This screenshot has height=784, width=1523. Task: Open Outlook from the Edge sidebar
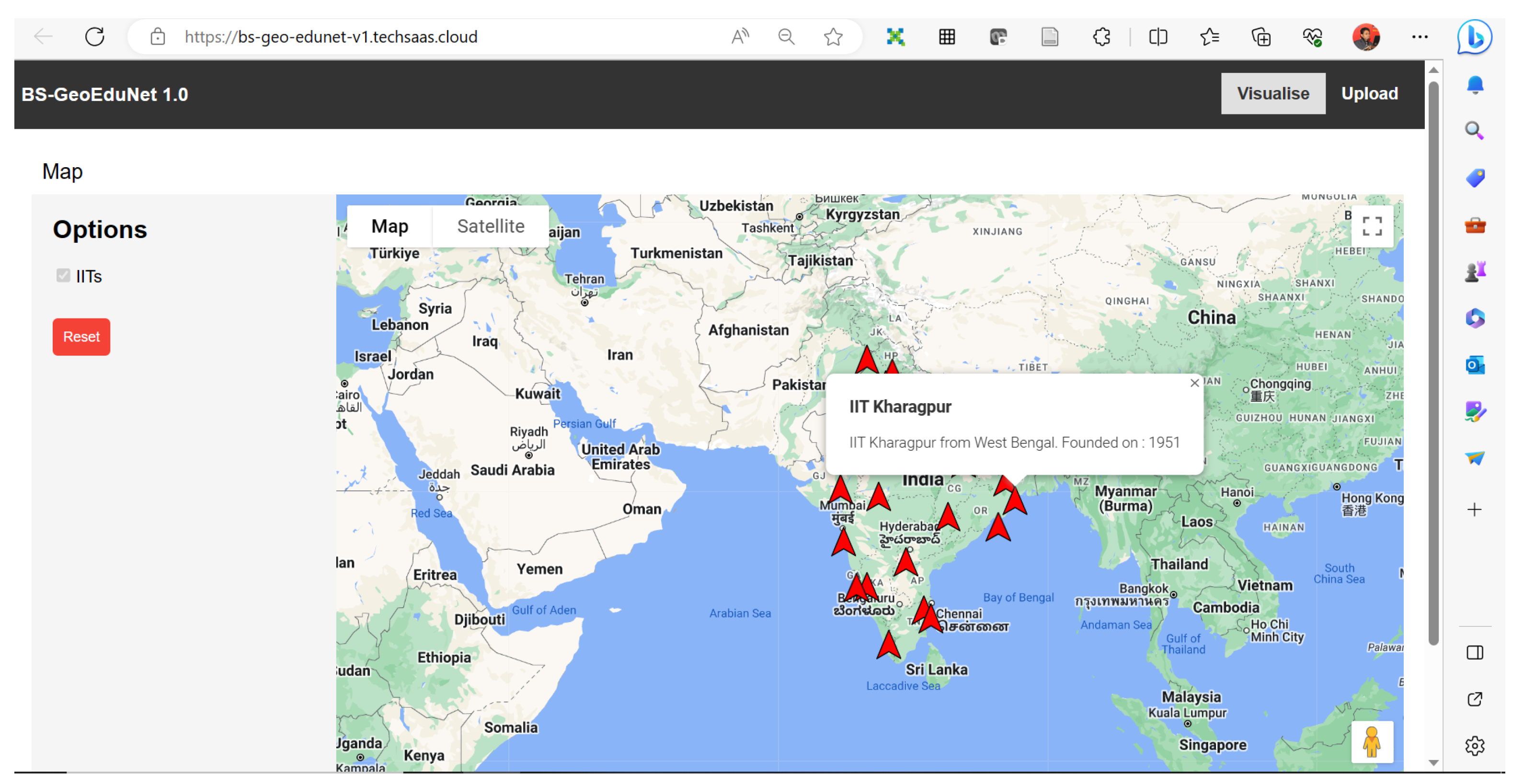coord(1475,365)
